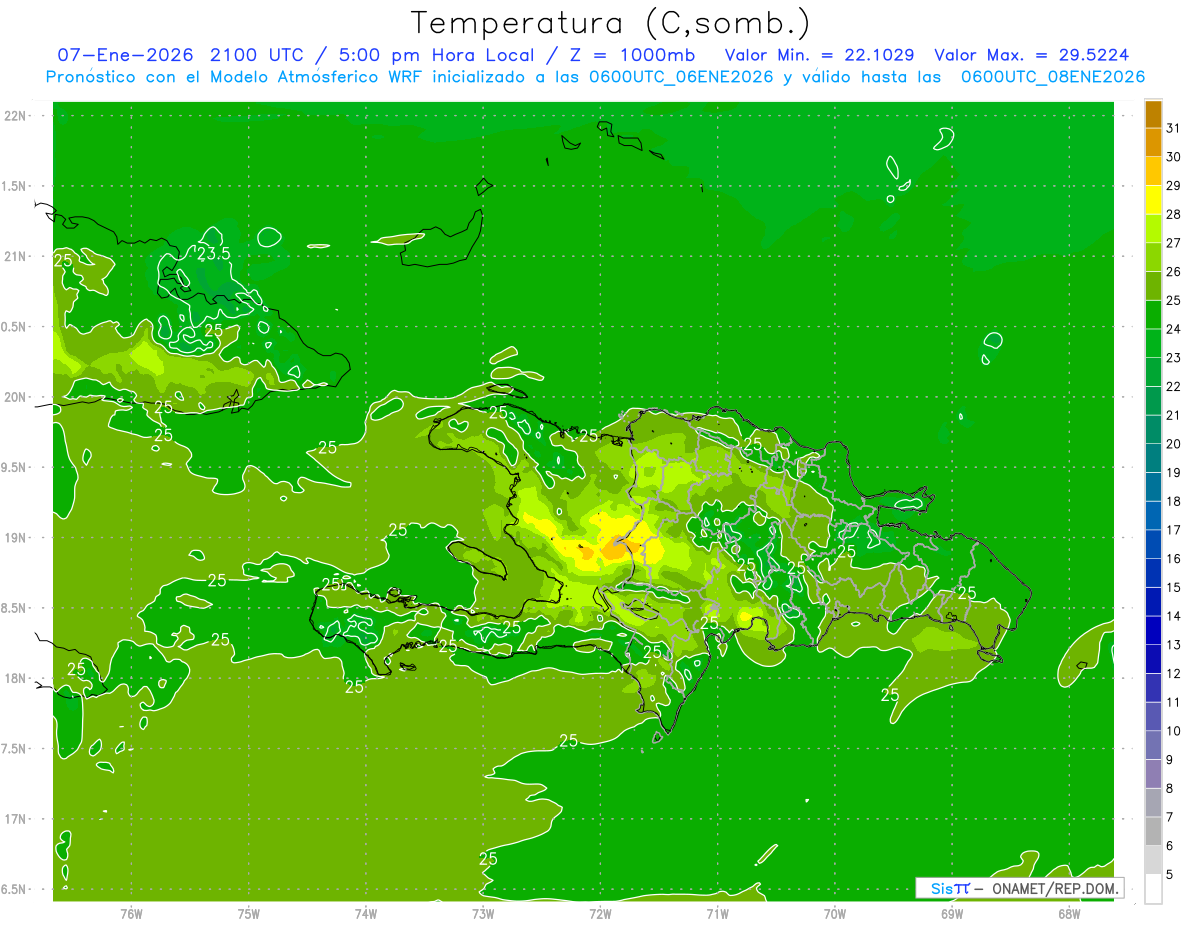The image size is (1200, 927).
Task: Click the color scale value "27"
Action: tap(1174, 243)
